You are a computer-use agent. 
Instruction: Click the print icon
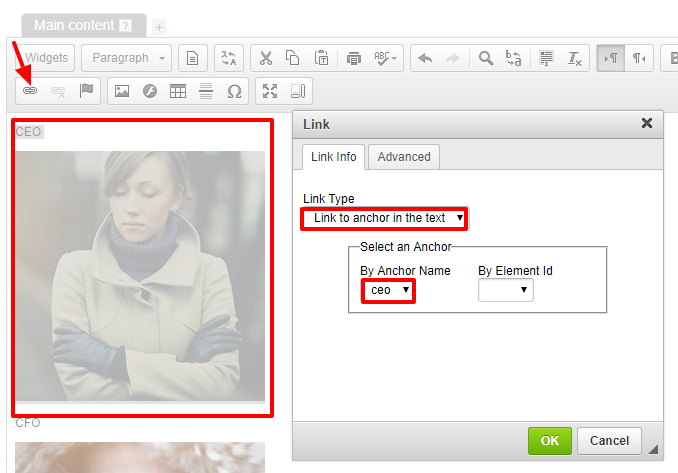354,58
